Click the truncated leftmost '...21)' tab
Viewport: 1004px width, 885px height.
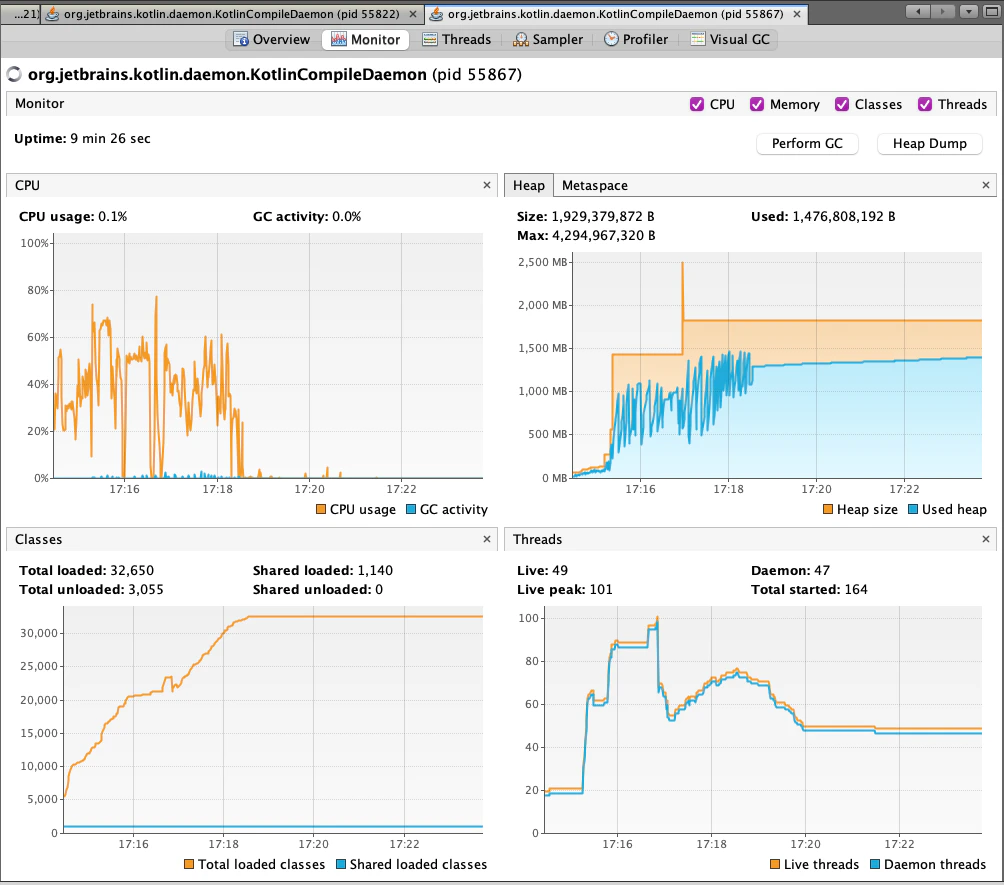click(21, 13)
